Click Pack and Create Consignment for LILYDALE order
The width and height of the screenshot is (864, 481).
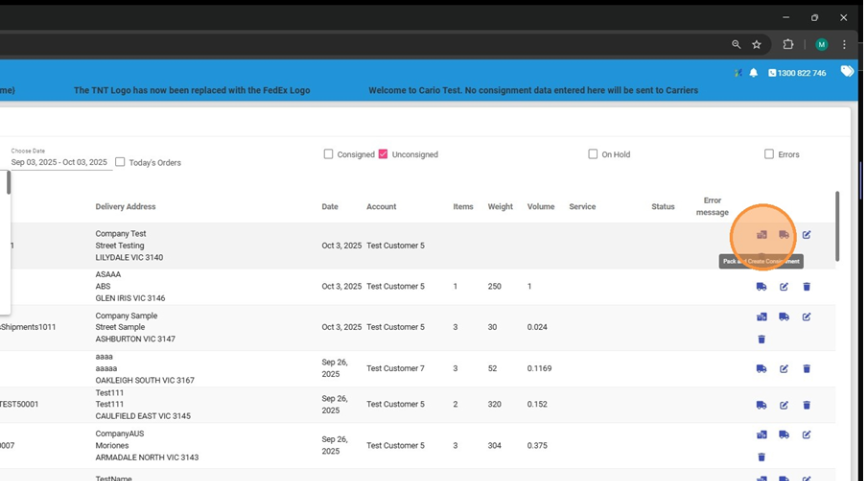click(762, 235)
